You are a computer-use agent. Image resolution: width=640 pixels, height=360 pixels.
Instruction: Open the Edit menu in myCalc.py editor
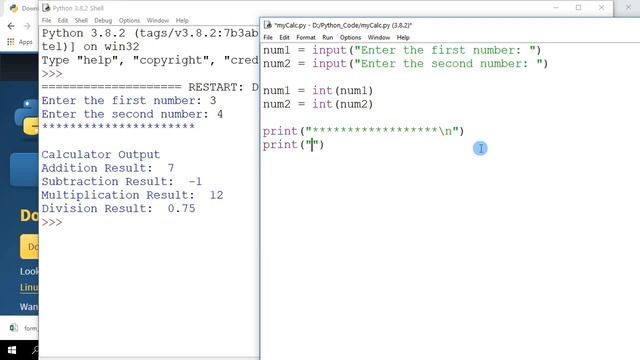[284, 38]
